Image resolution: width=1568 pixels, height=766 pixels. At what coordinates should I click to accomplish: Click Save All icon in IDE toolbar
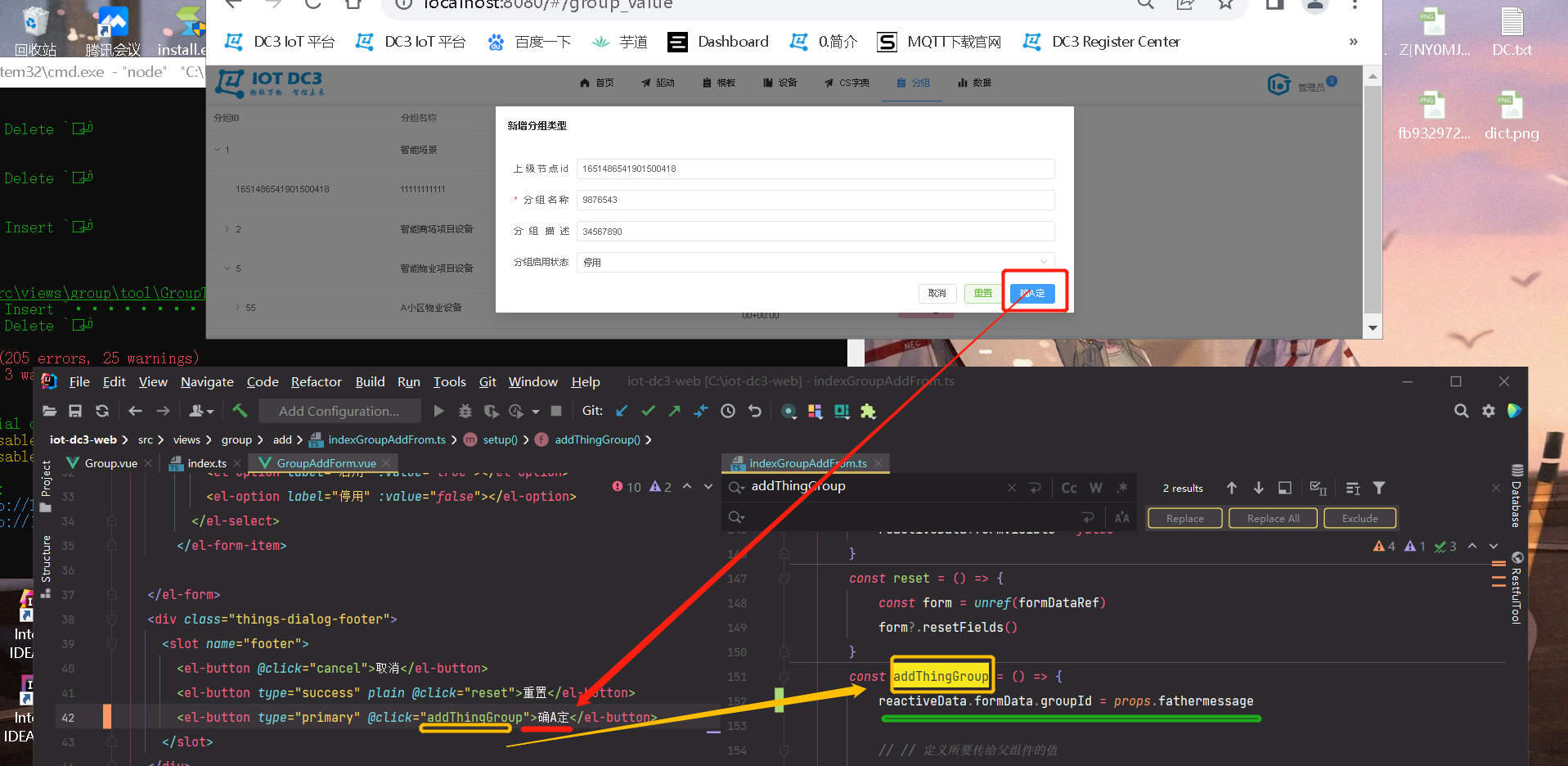[75, 411]
